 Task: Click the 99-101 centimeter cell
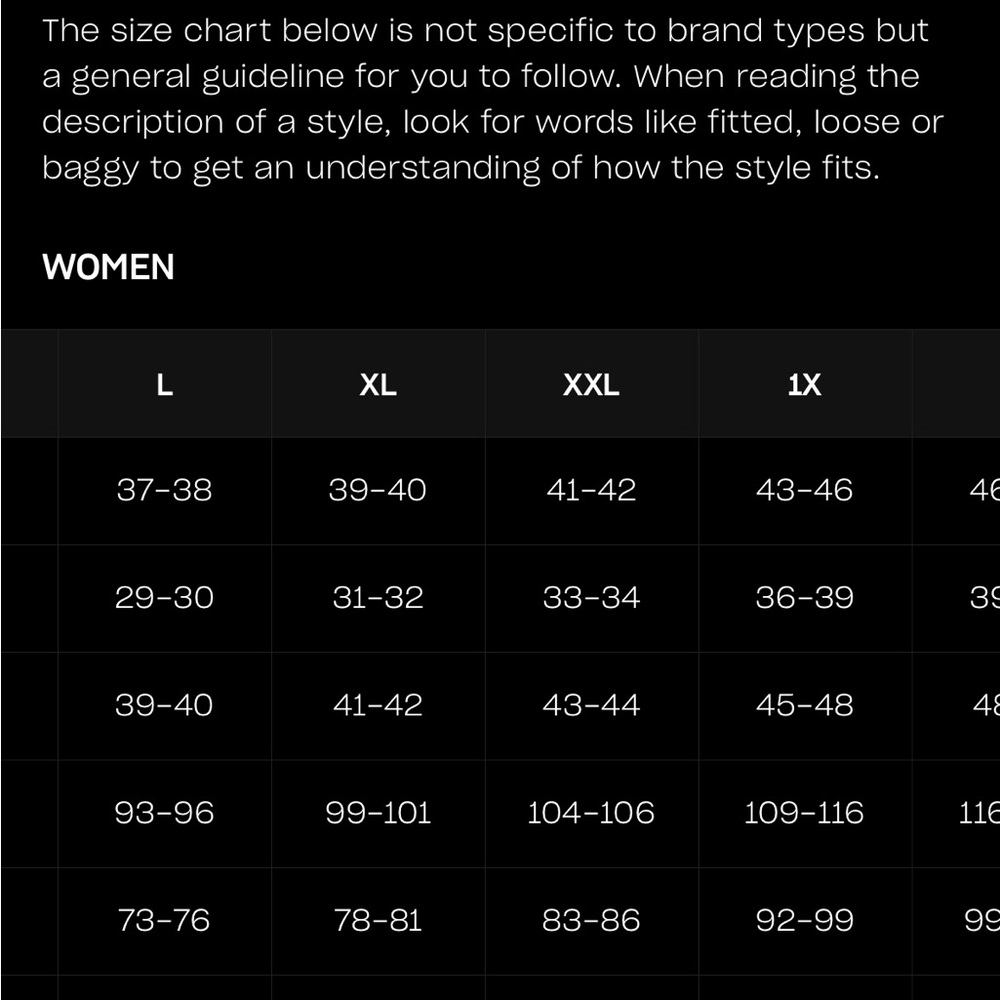pos(378,813)
